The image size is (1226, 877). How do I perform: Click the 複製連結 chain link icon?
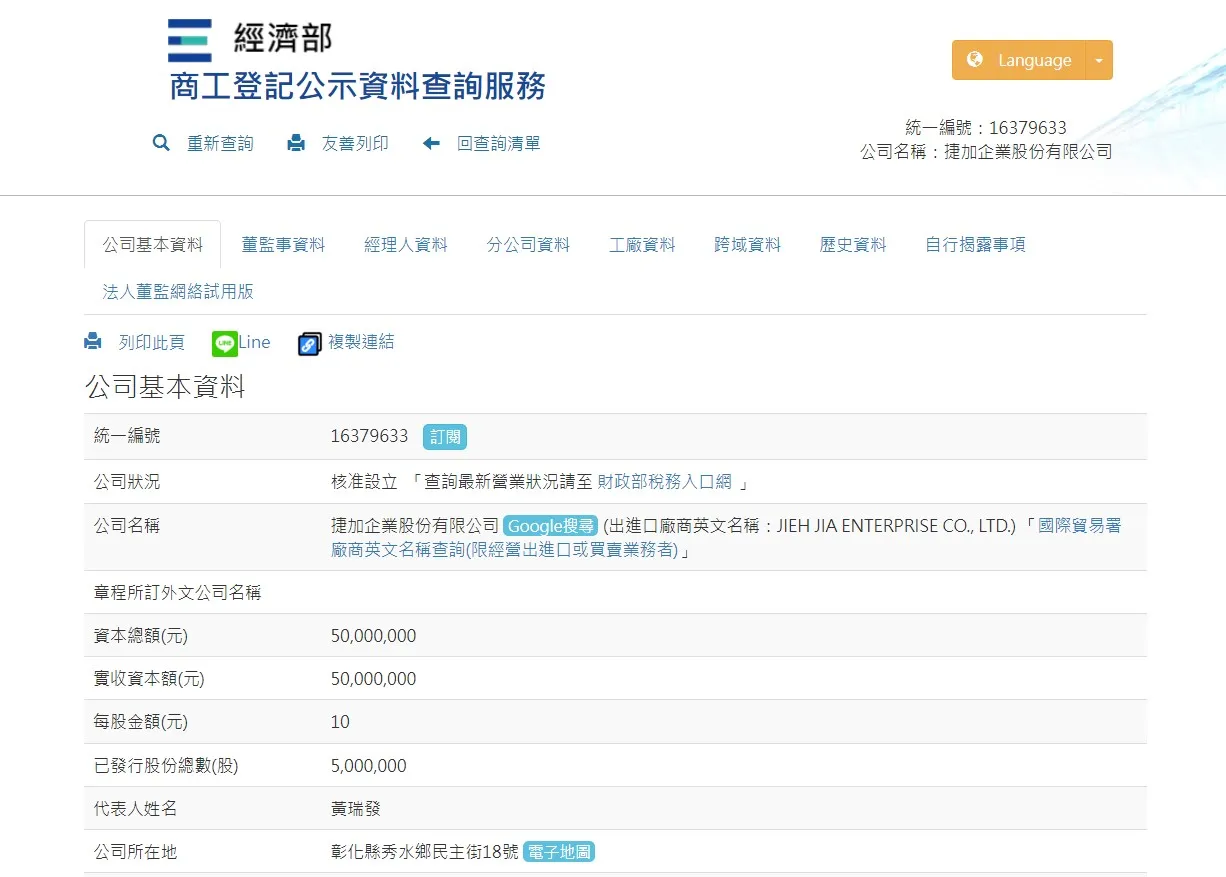pyautogui.click(x=310, y=343)
